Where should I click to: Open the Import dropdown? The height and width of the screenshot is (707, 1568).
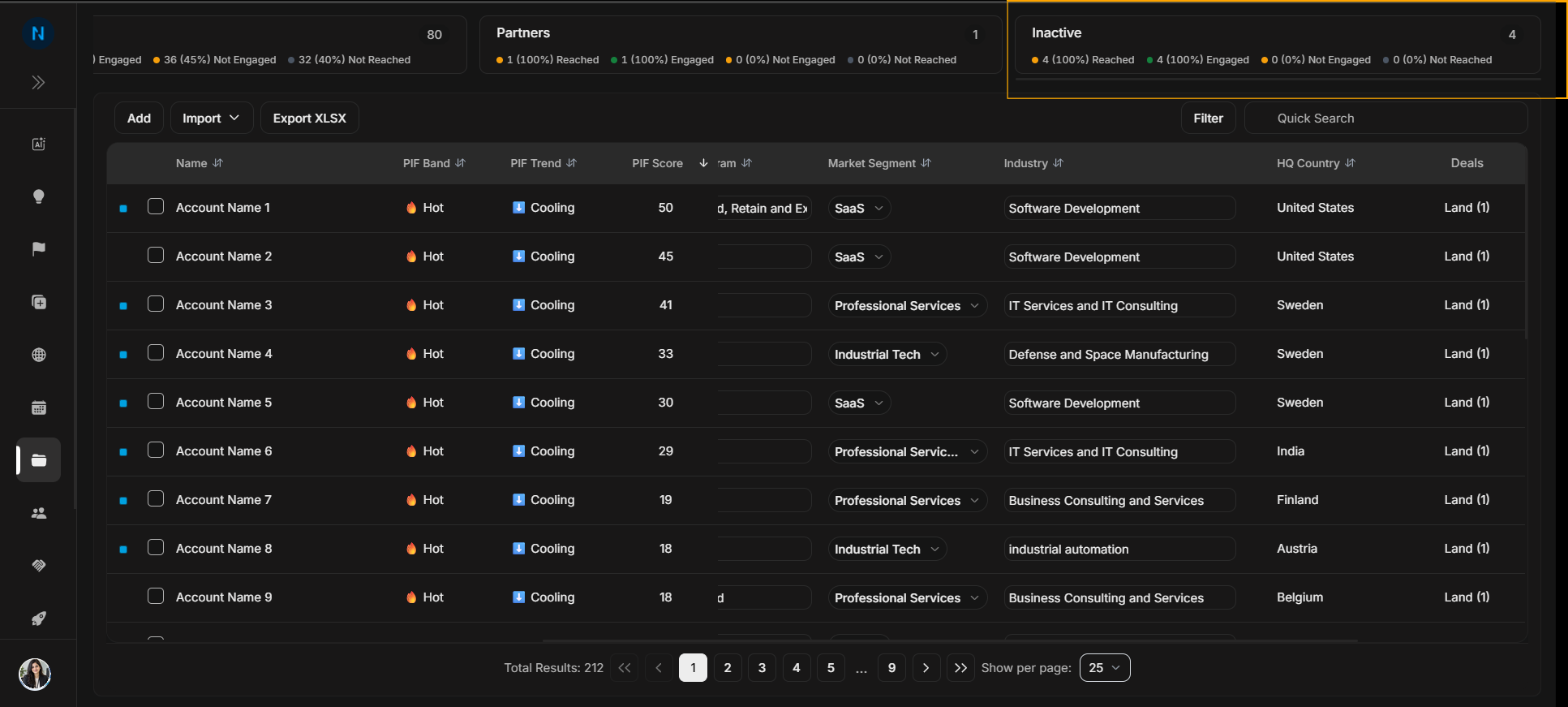point(212,118)
